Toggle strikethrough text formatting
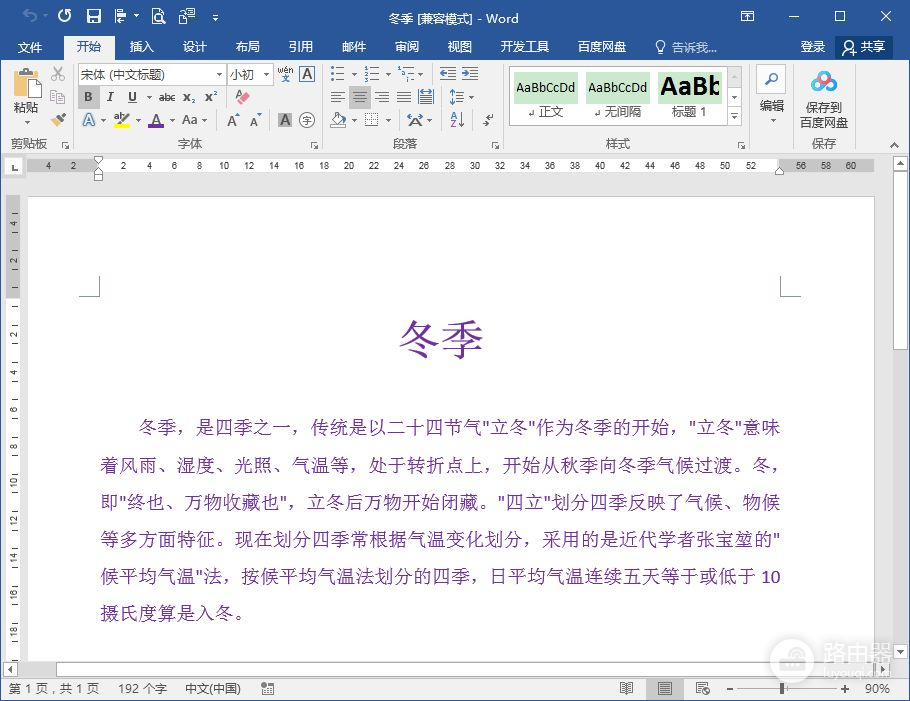The image size is (910, 701). pos(167,97)
